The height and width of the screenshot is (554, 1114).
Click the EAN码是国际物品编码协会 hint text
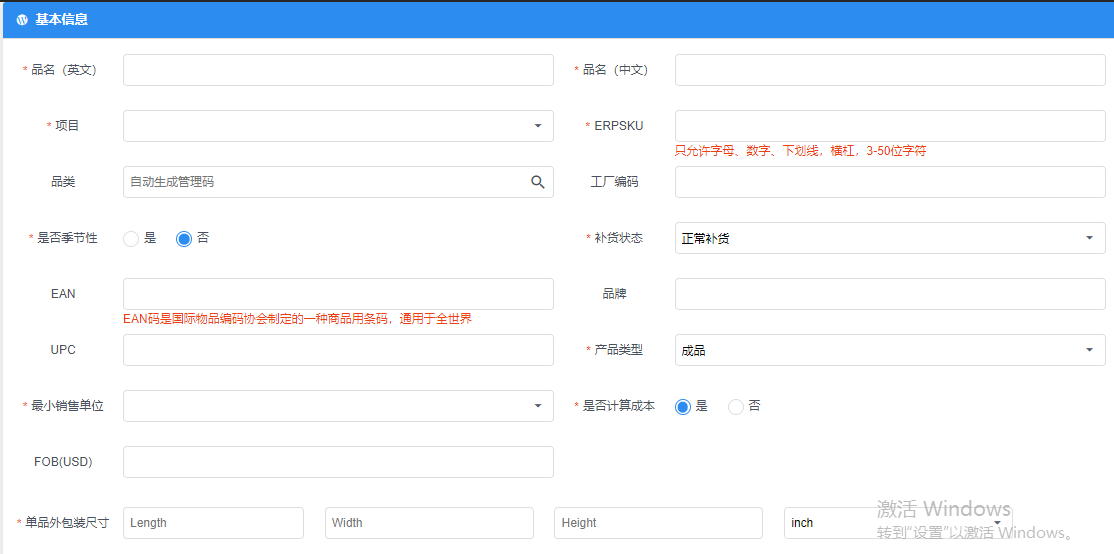298,319
